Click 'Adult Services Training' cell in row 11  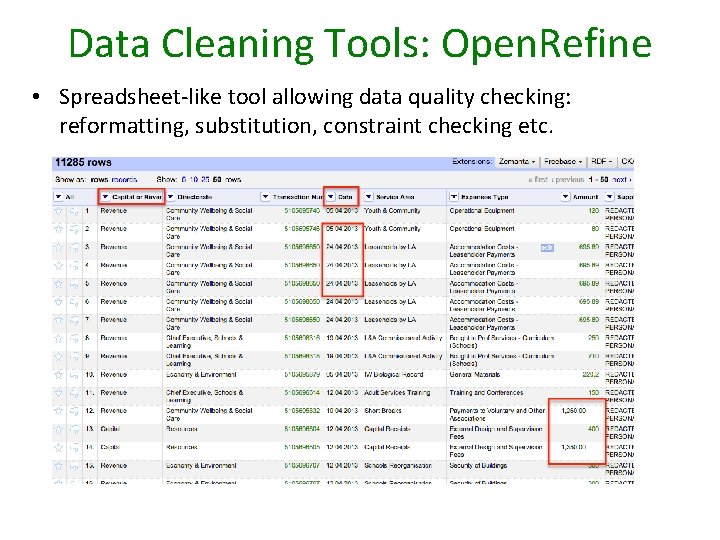397,393
